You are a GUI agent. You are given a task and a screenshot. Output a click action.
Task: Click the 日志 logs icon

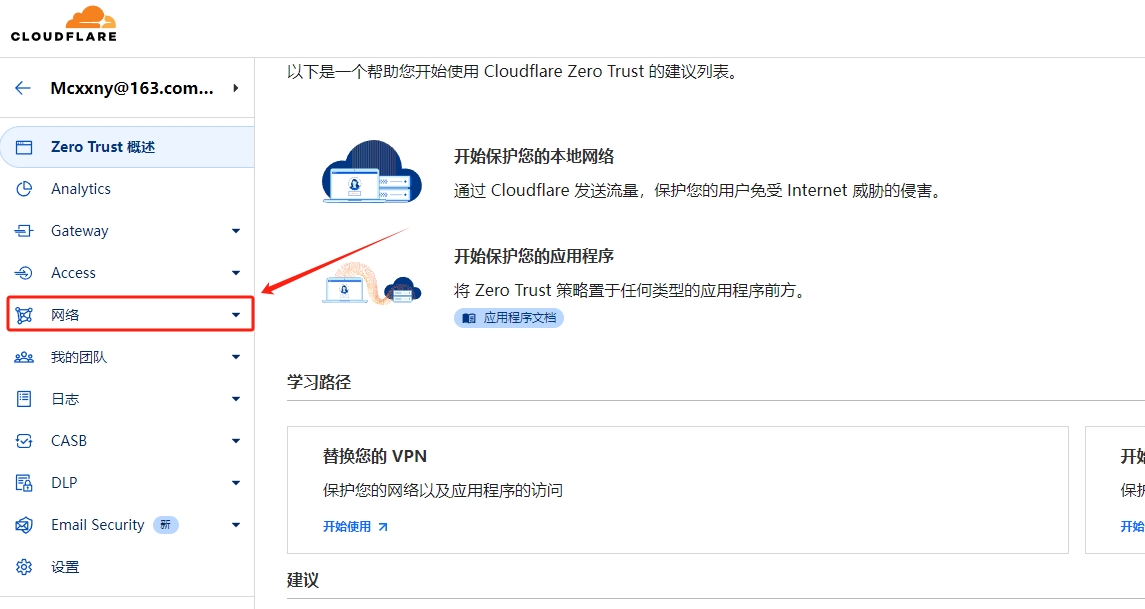[x=24, y=399]
